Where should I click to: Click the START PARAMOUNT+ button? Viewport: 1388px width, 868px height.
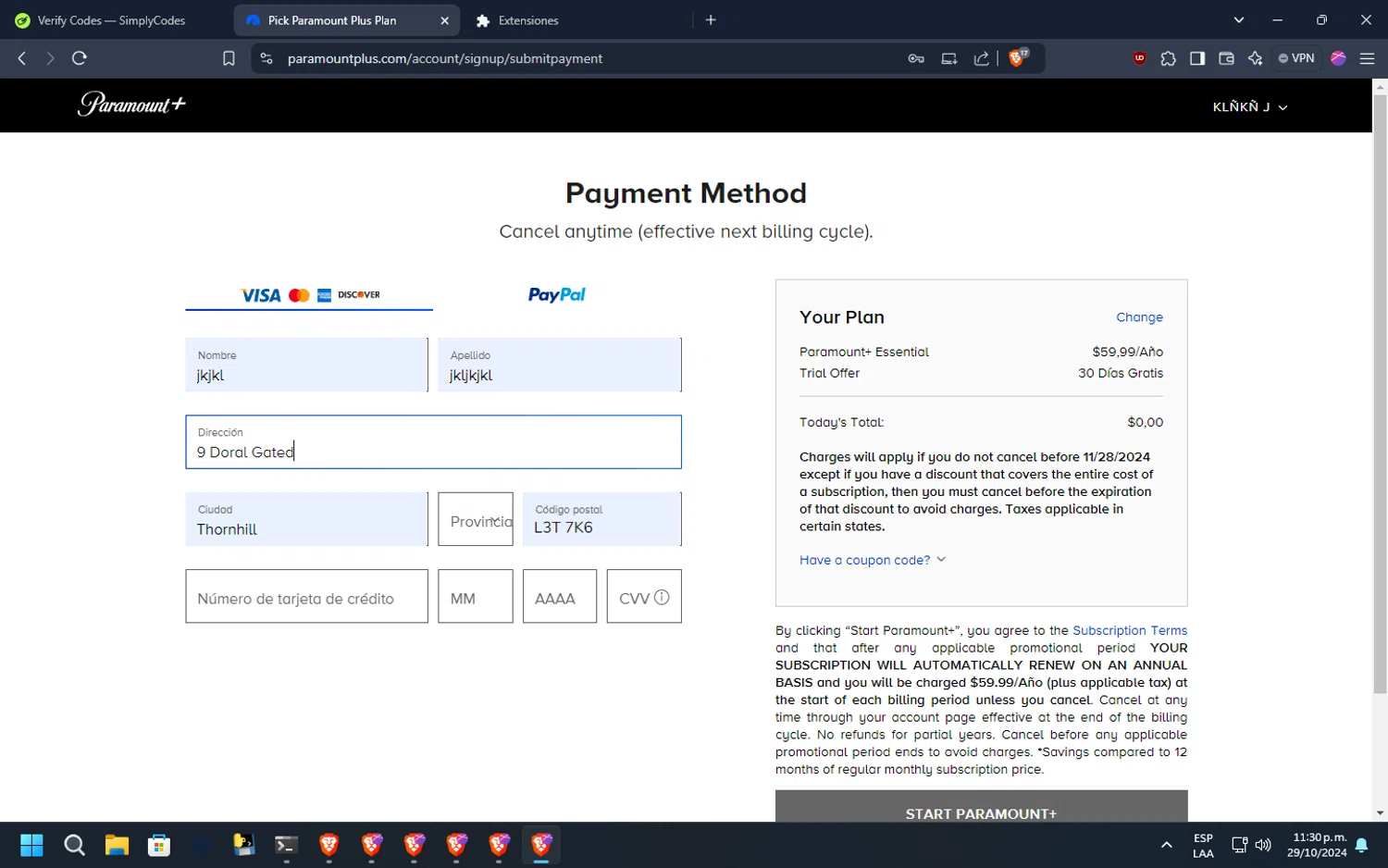(981, 806)
